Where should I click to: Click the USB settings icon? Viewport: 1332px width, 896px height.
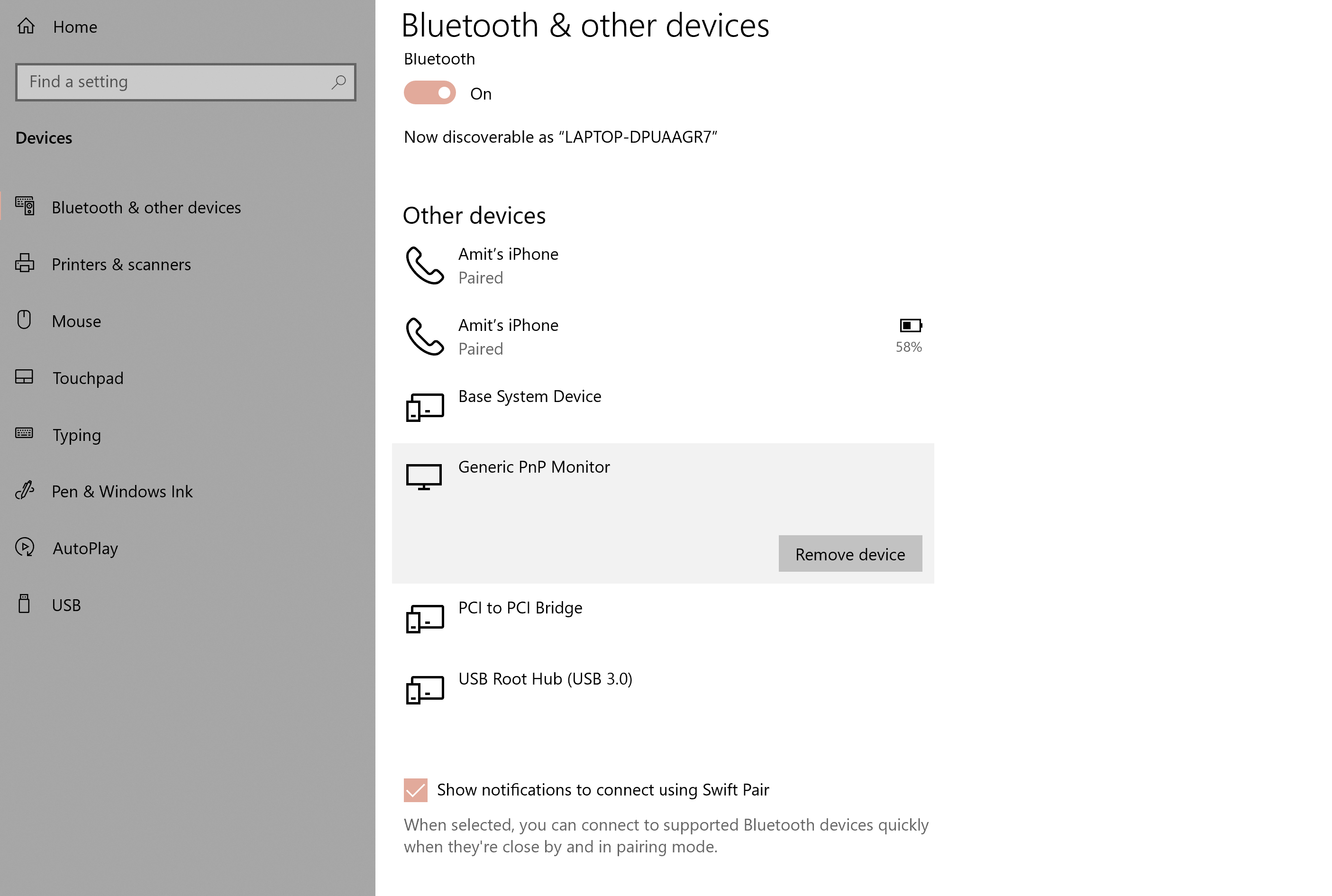click(x=24, y=604)
